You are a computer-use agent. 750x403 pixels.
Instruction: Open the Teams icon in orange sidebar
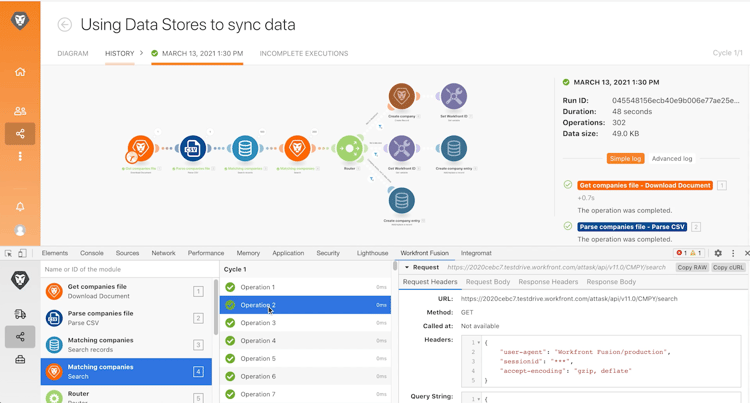pyautogui.click(x=20, y=111)
